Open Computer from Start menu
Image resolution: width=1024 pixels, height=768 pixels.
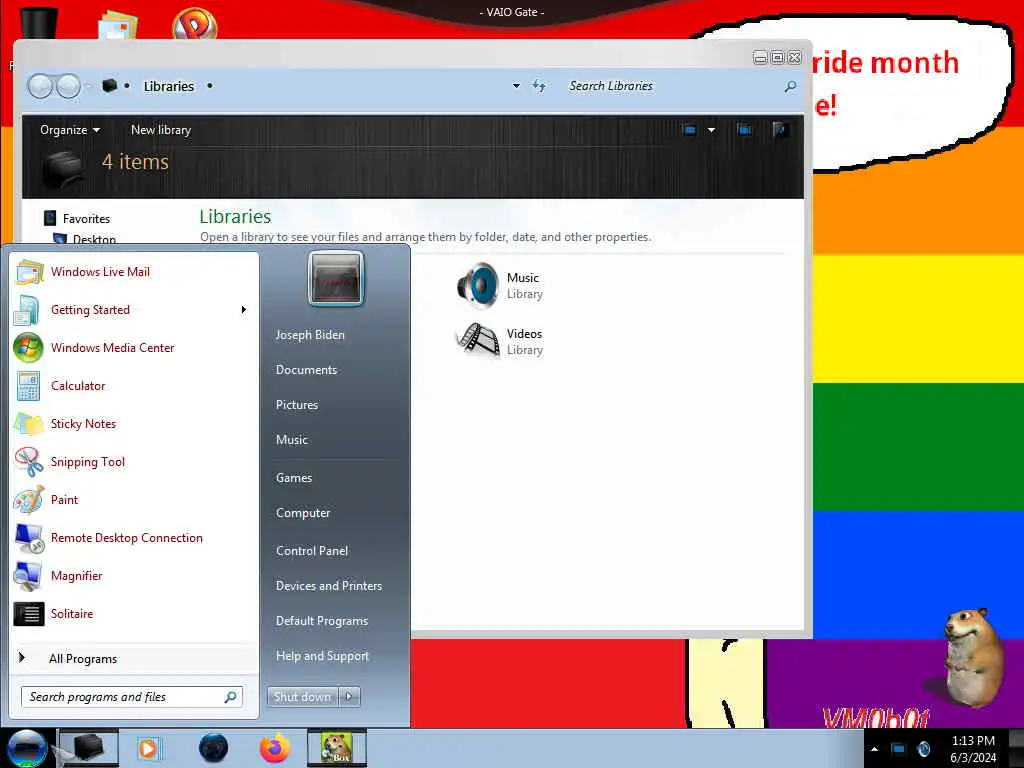302,513
